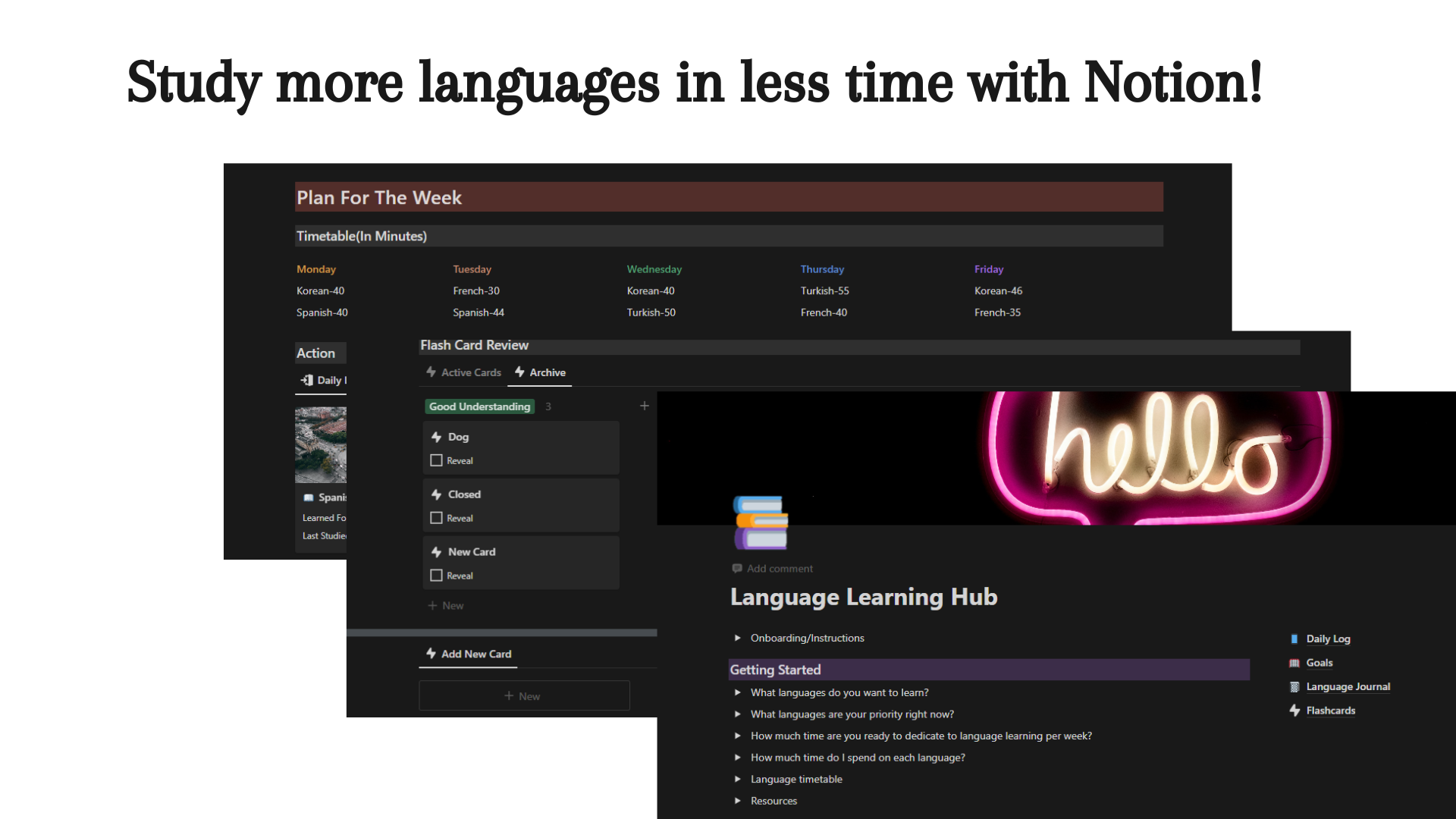This screenshot has height=819, width=1456.
Task: Click the lightning icon on Dog card
Action: point(436,437)
